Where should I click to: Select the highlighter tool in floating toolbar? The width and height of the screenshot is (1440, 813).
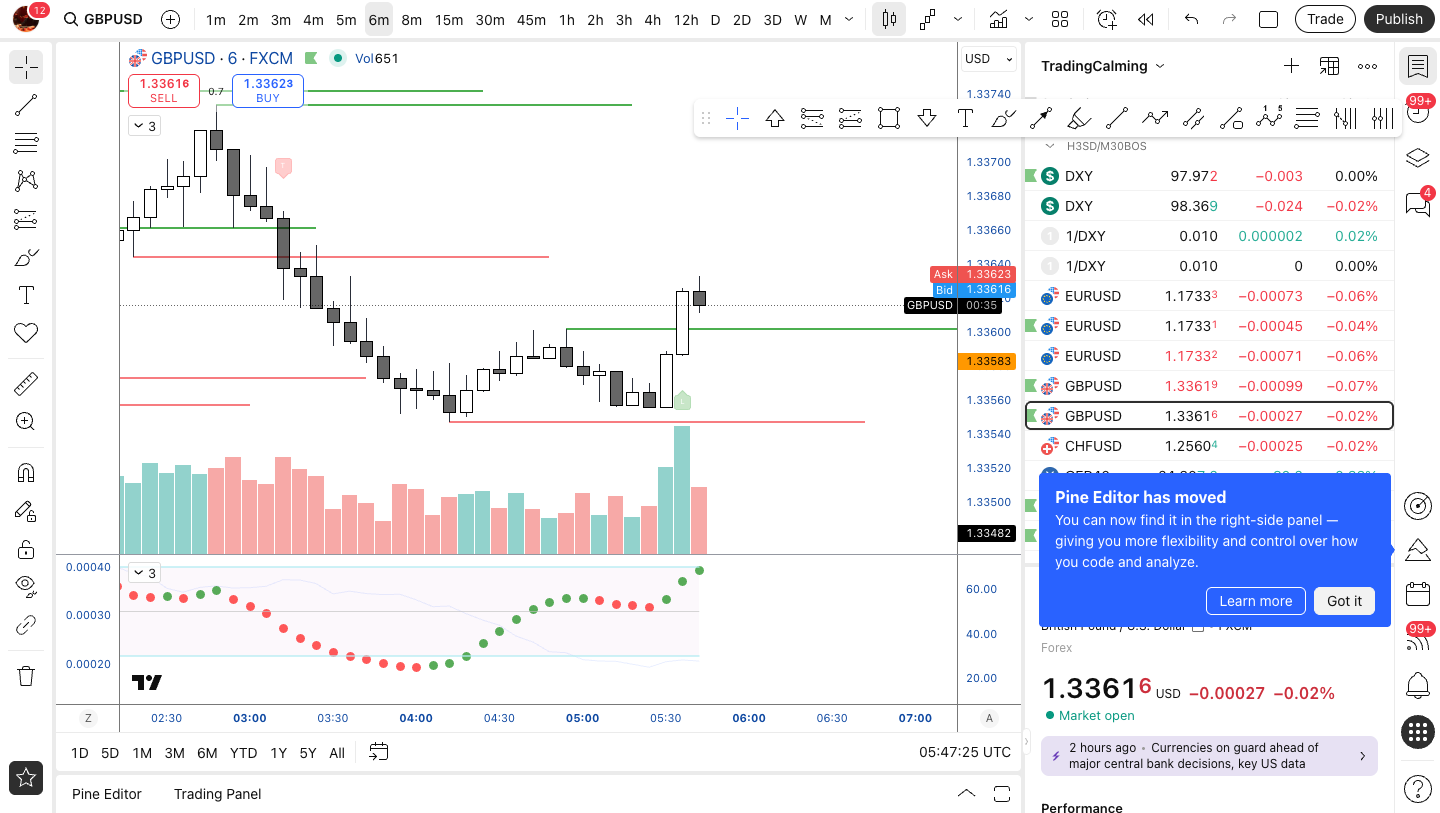1079,119
